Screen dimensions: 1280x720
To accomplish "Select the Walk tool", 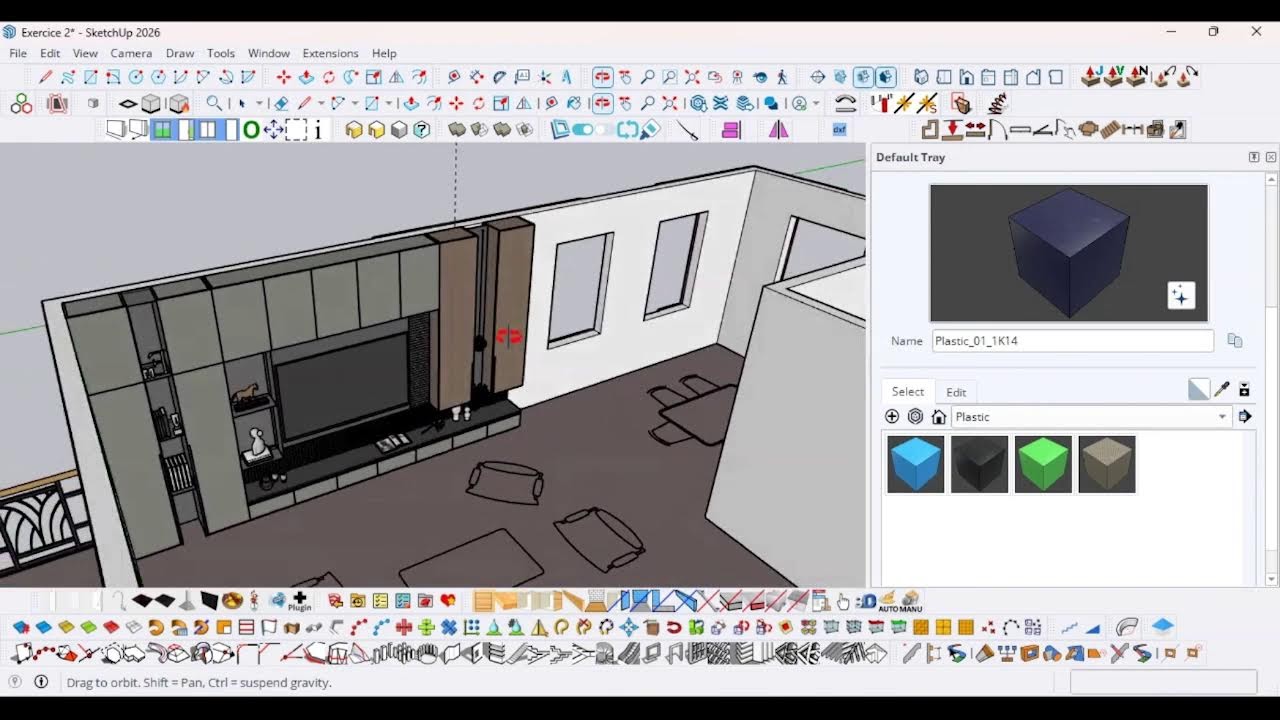I will (782, 77).
